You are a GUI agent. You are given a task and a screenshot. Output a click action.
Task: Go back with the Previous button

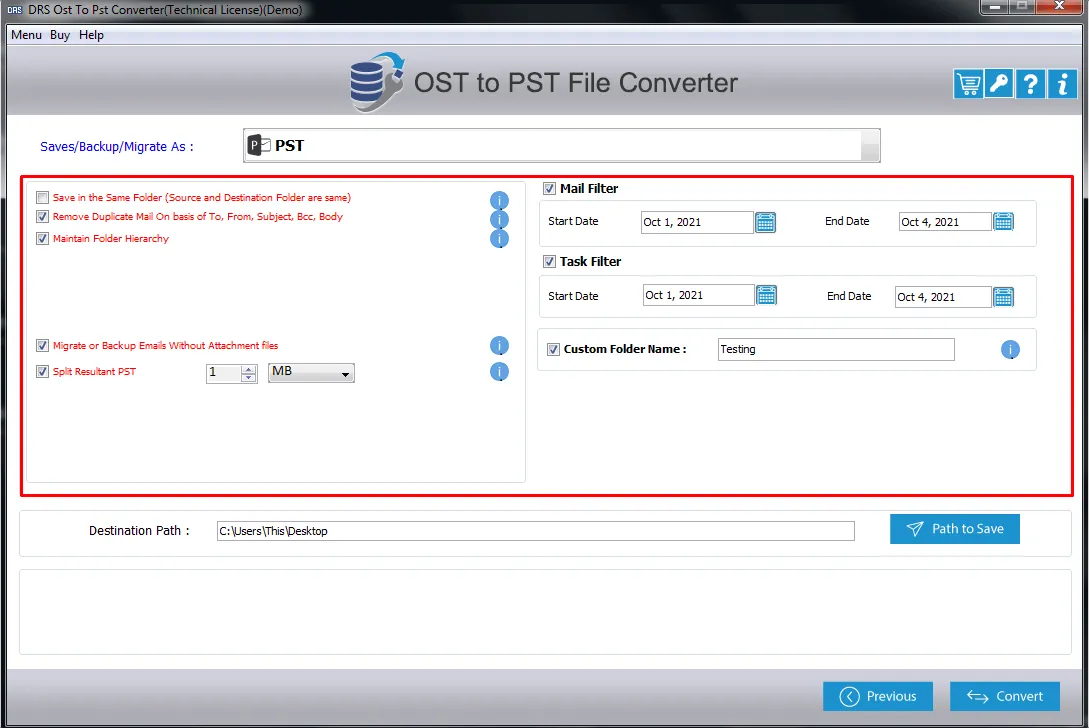tap(878, 696)
